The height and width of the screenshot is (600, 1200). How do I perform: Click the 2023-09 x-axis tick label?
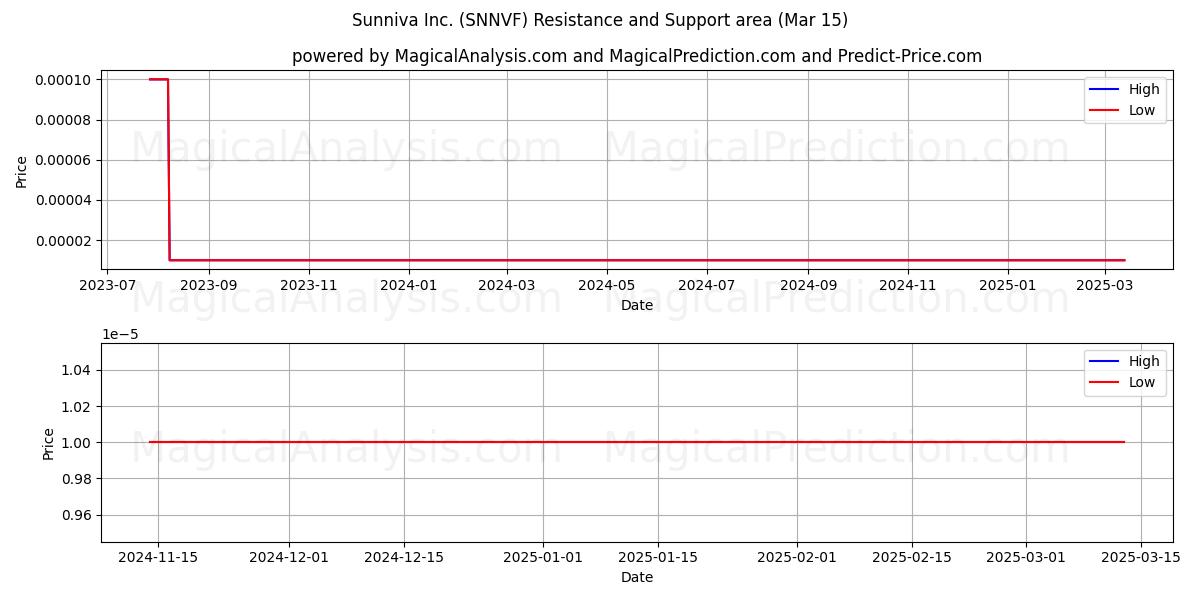click(209, 285)
